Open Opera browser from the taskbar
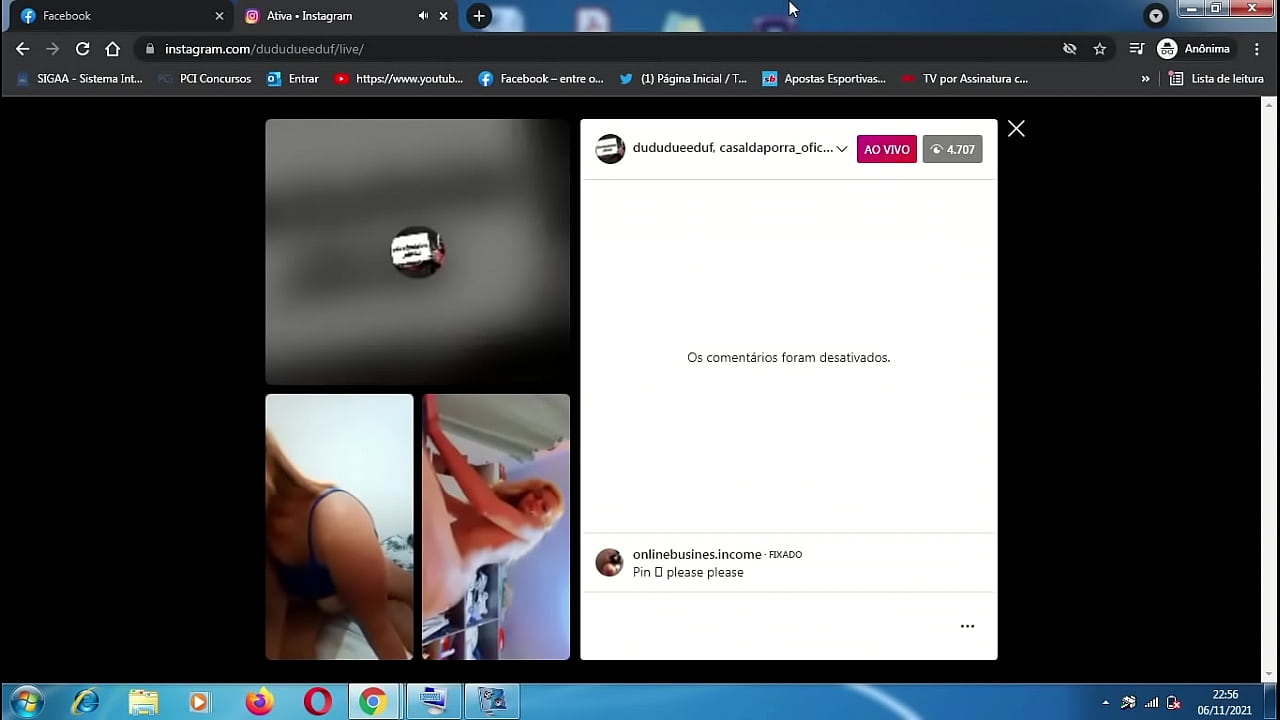Viewport: 1280px width, 720px height. (x=318, y=702)
